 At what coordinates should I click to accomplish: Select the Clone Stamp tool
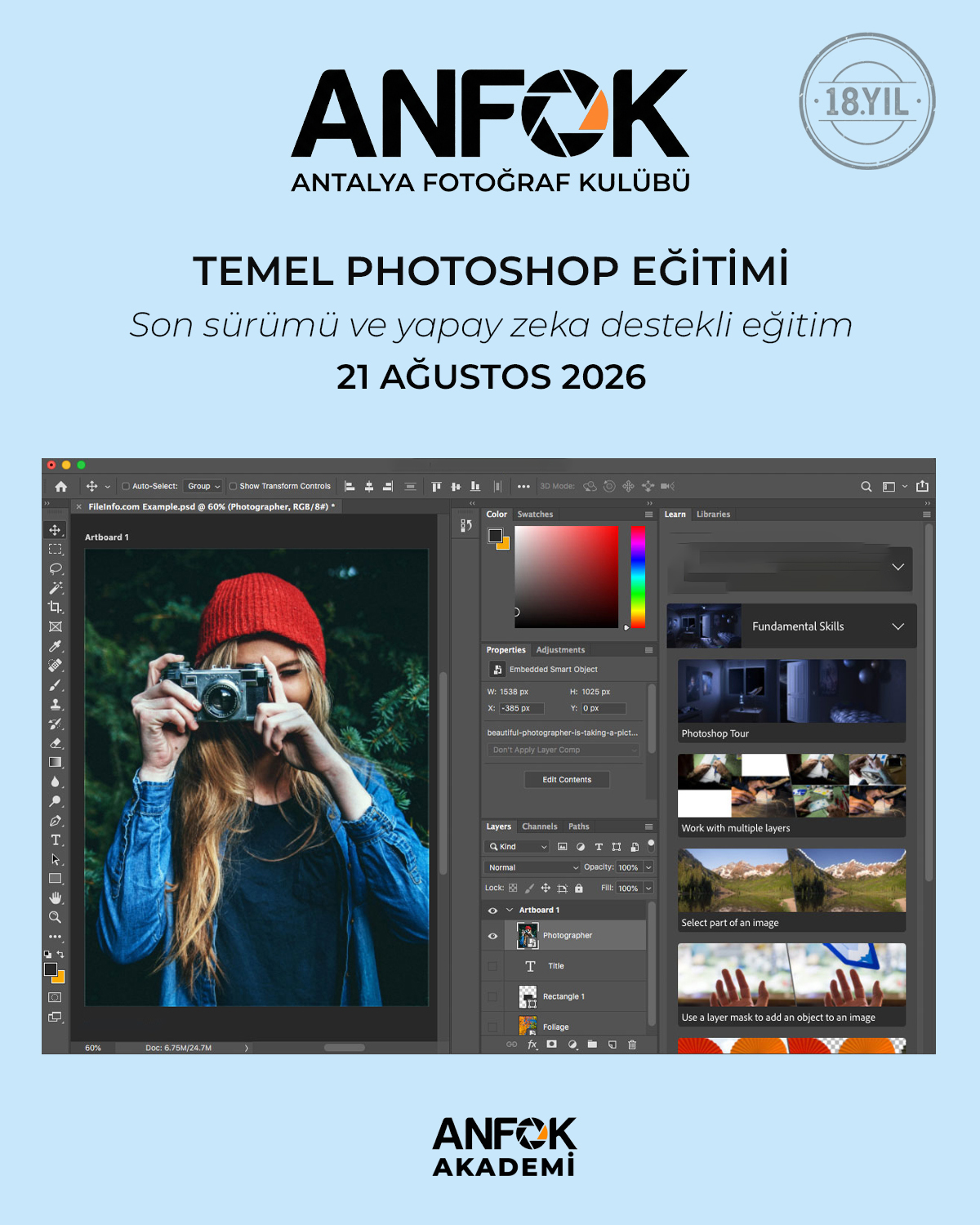tap(55, 704)
